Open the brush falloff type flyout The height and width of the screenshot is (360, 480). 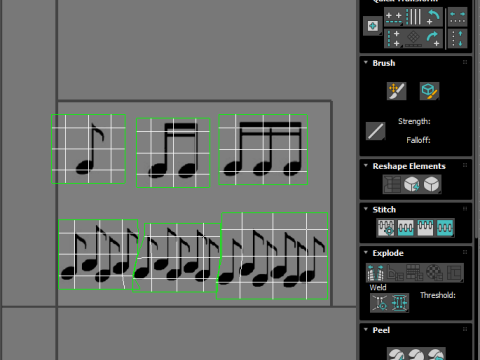pos(375,131)
